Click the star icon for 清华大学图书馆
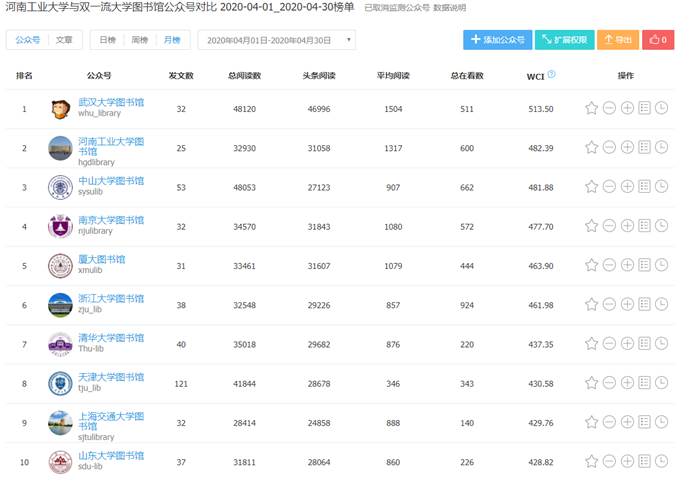 point(591,343)
